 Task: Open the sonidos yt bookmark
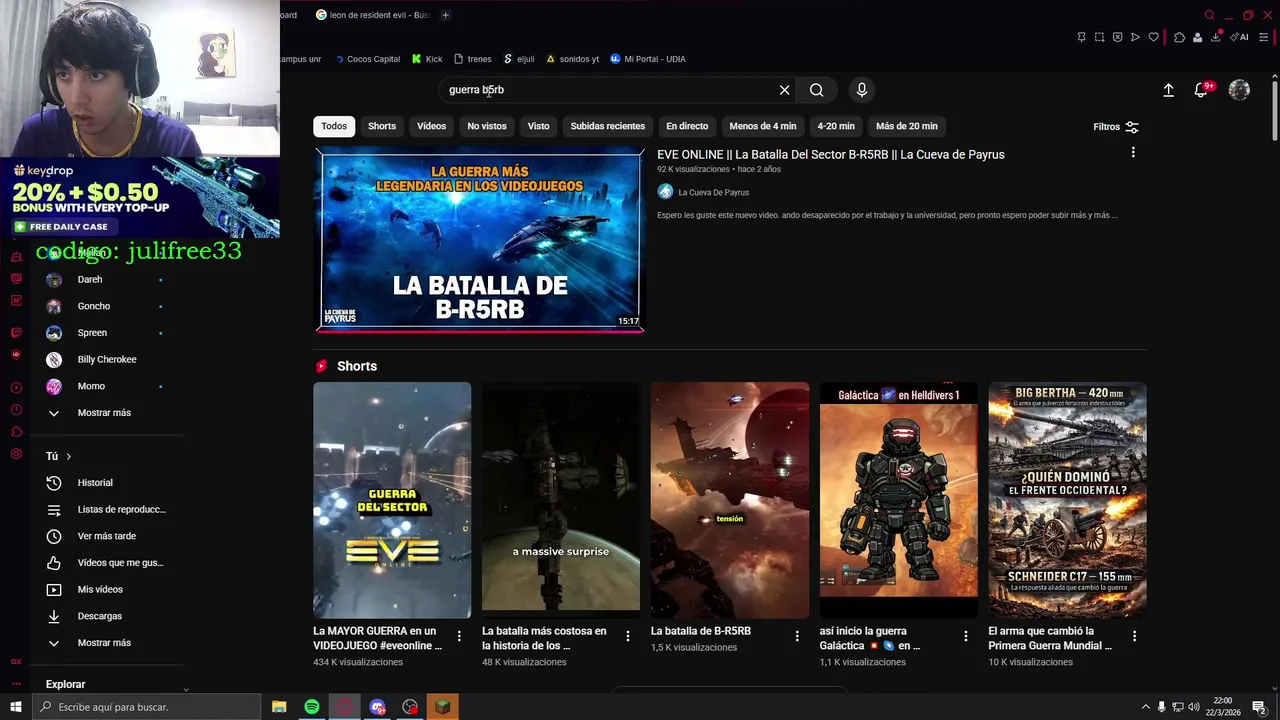572,59
